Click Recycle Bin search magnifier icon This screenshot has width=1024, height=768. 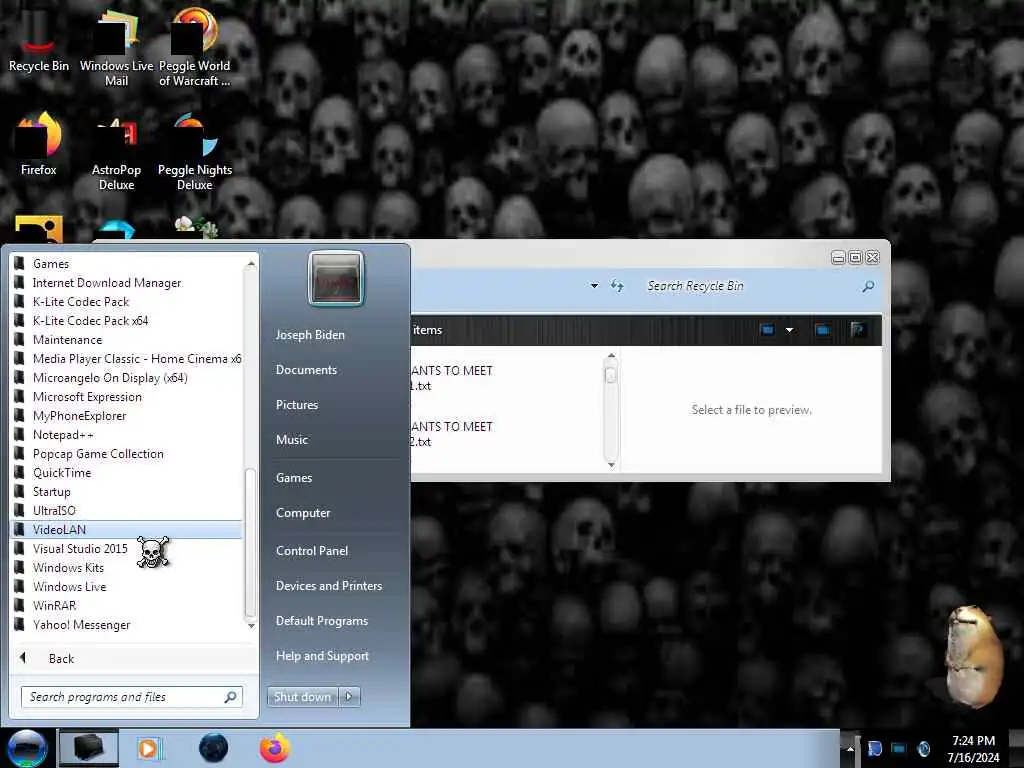point(868,286)
